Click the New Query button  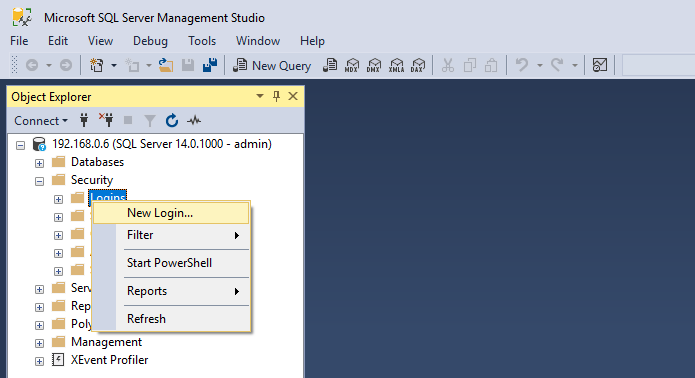(x=272, y=66)
